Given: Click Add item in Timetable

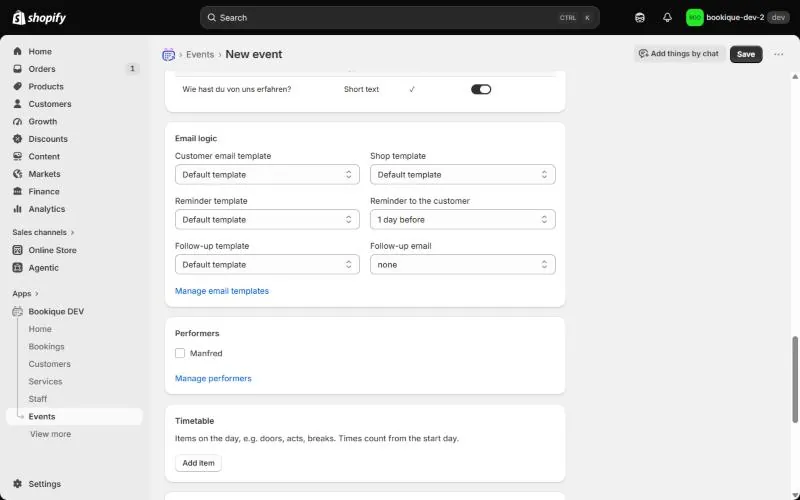Looking at the screenshot, I should click(x=198, y=463).
